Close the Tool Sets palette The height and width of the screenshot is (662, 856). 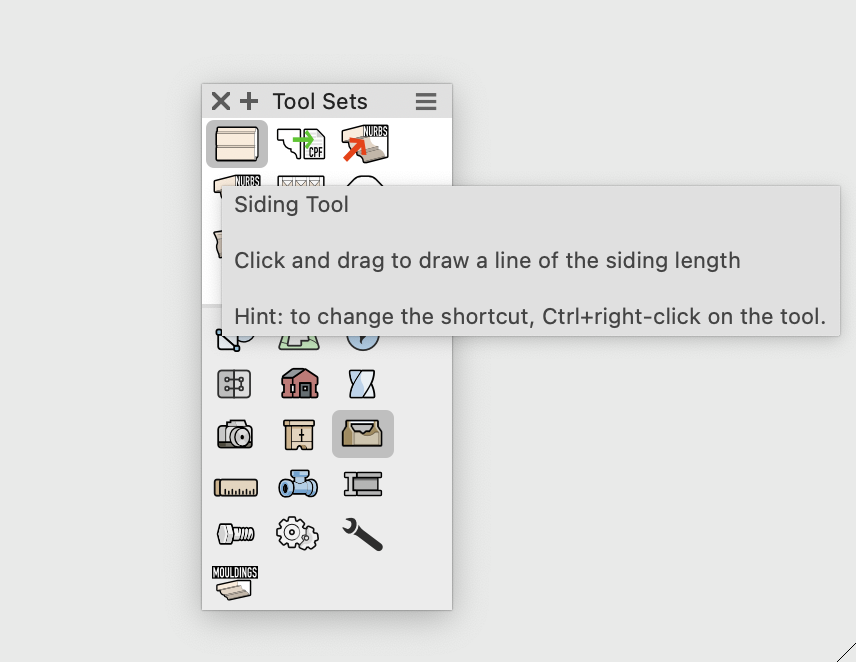click(x=221, y=101)
